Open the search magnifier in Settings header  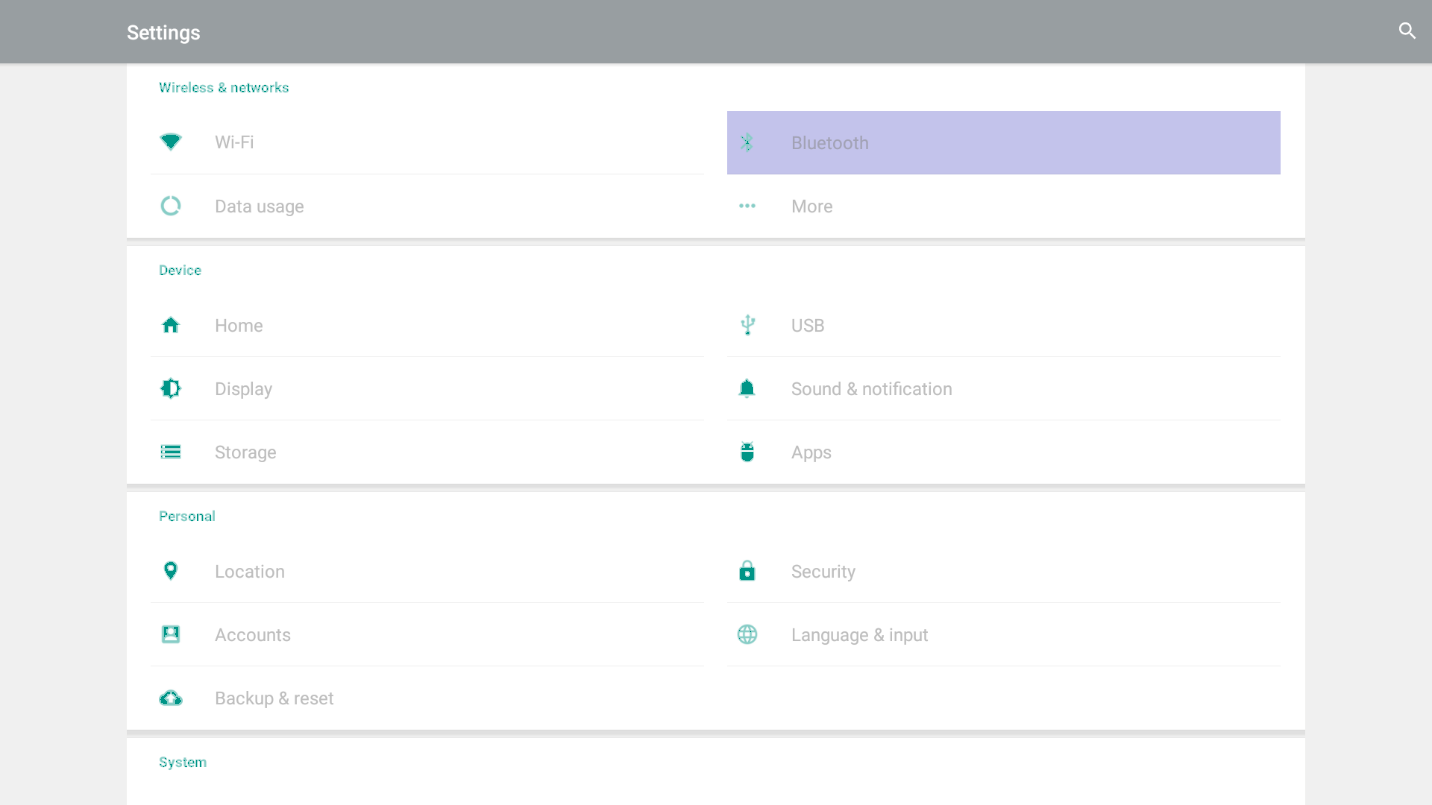(1407, 31)
